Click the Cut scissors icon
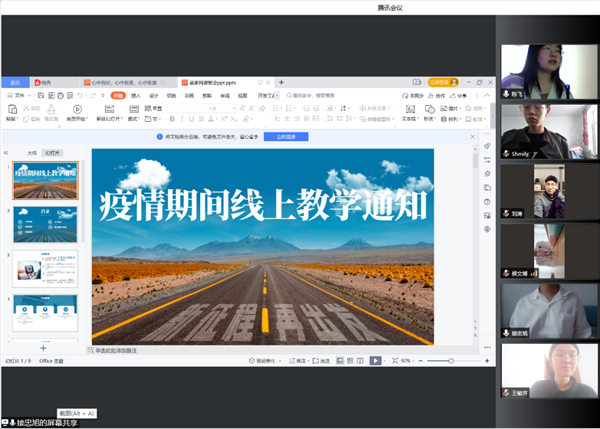The height and width of the screenshot is (429, 600). pyautogui.click(x=26, y=108)
